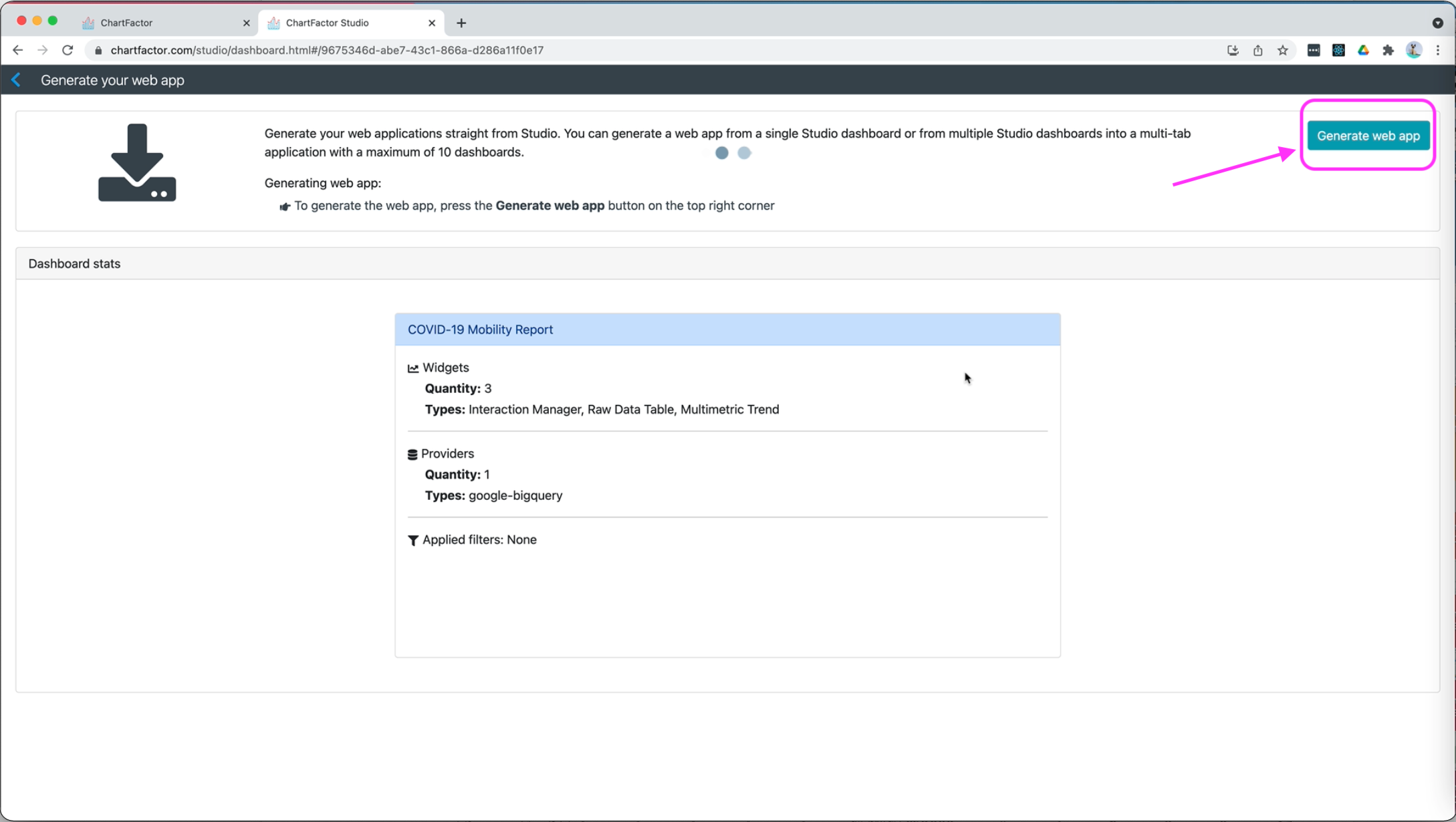Open the Chrome profile avatar

tap(1413, 50)
